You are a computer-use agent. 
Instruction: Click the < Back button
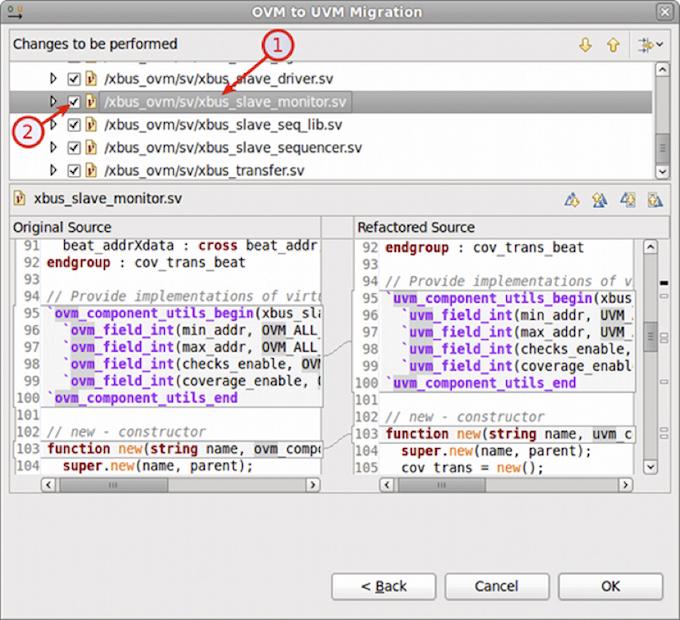[384, 587]
